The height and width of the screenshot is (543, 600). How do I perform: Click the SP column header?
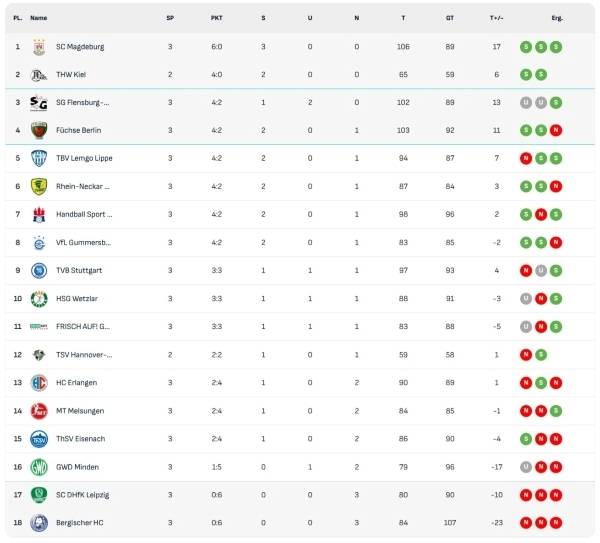click(170, 18)
